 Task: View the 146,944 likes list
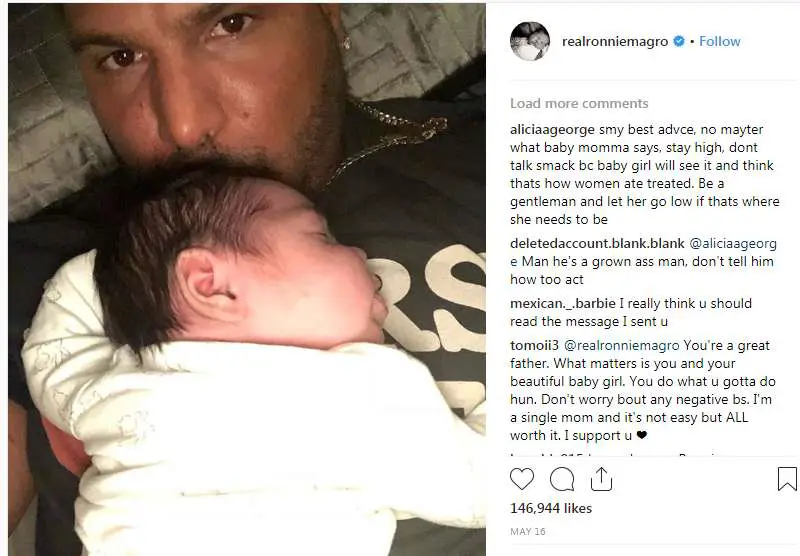coord(551,508)
